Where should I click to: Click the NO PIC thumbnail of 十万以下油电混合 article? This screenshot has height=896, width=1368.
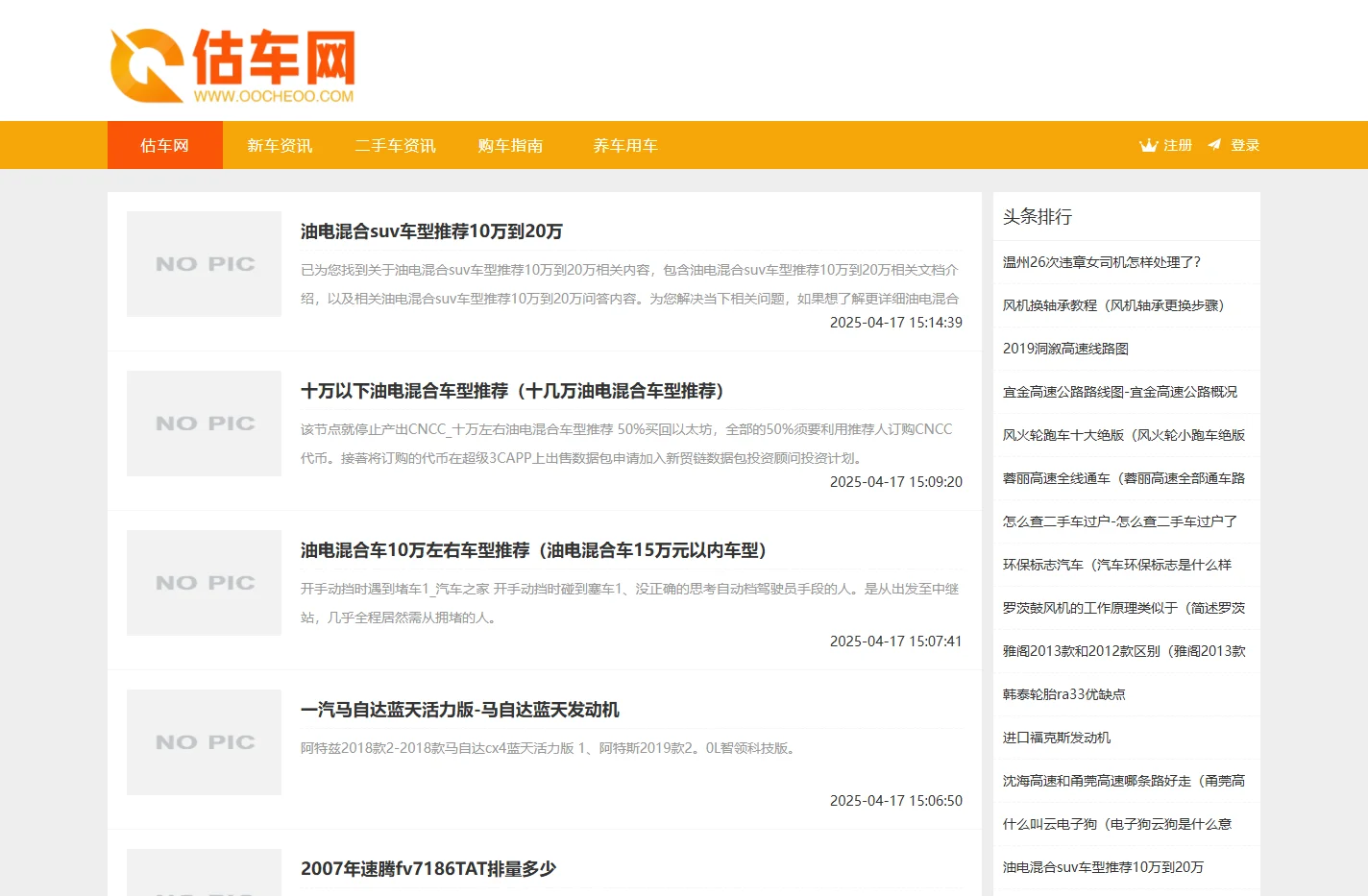pos(204,424)
